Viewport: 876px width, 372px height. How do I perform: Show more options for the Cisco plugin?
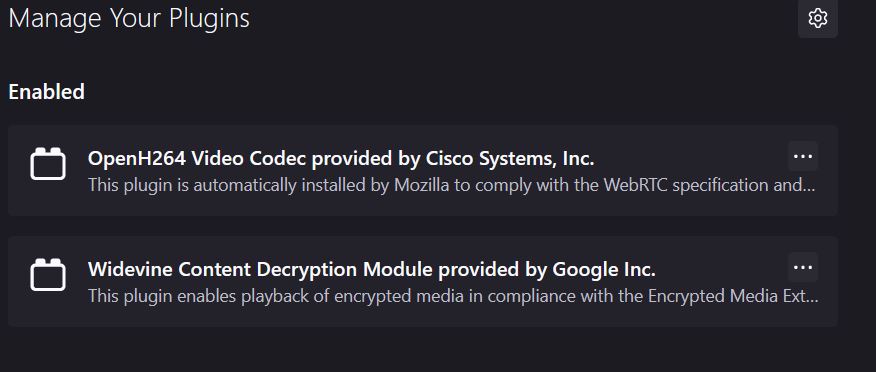803,156
